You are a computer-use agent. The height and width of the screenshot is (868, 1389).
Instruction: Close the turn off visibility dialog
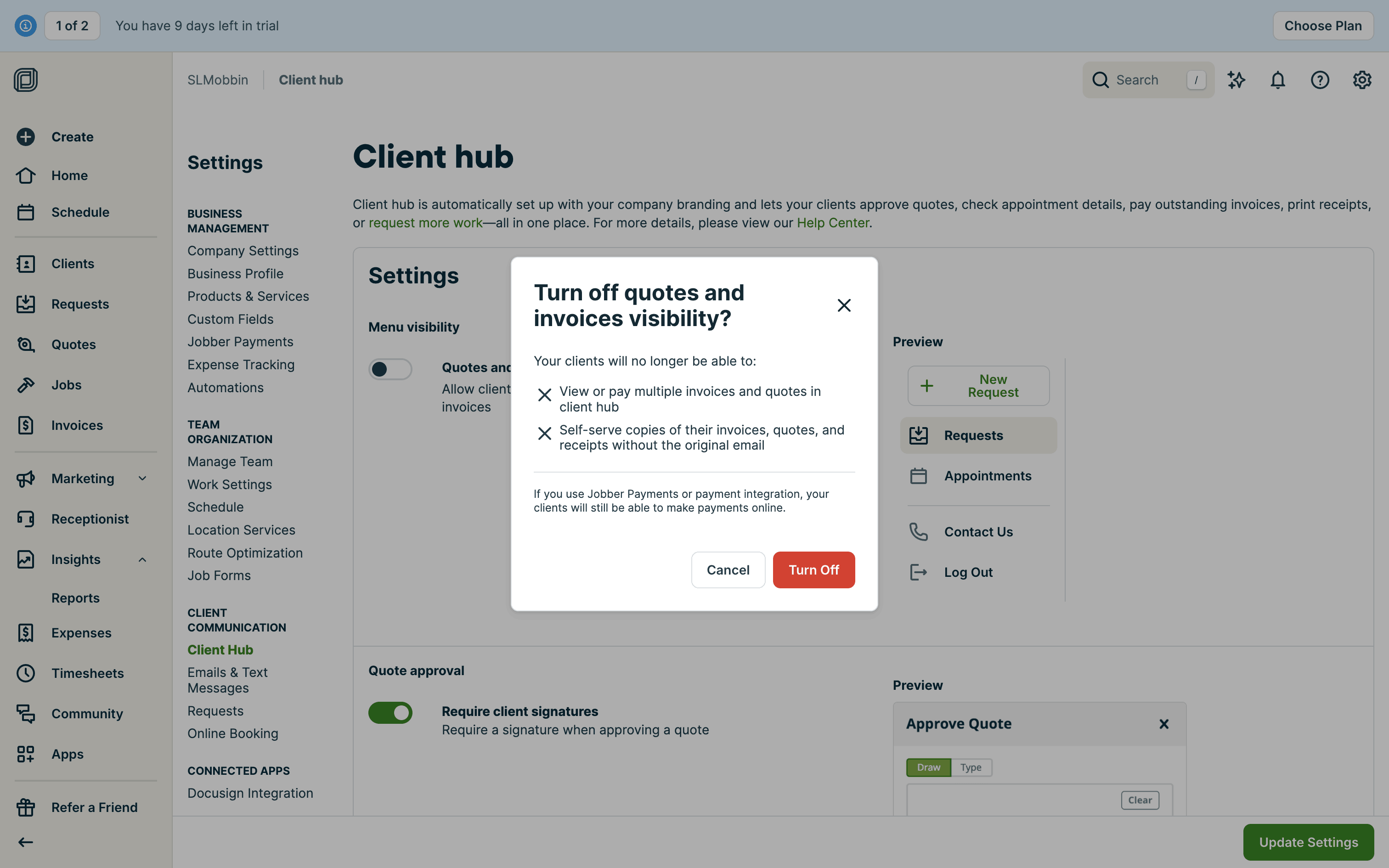coord(844,305)
